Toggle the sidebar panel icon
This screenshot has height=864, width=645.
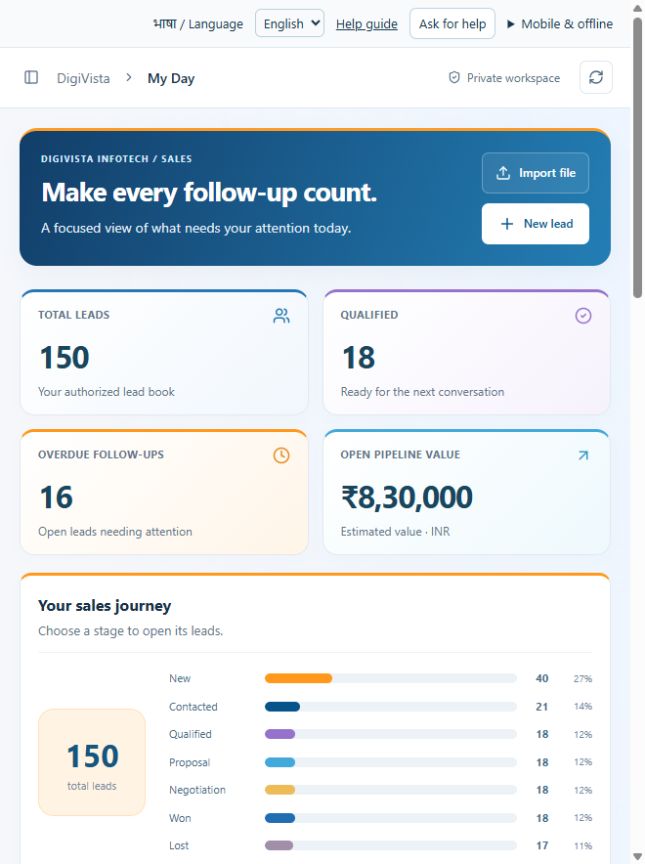[x=31, y=78]
